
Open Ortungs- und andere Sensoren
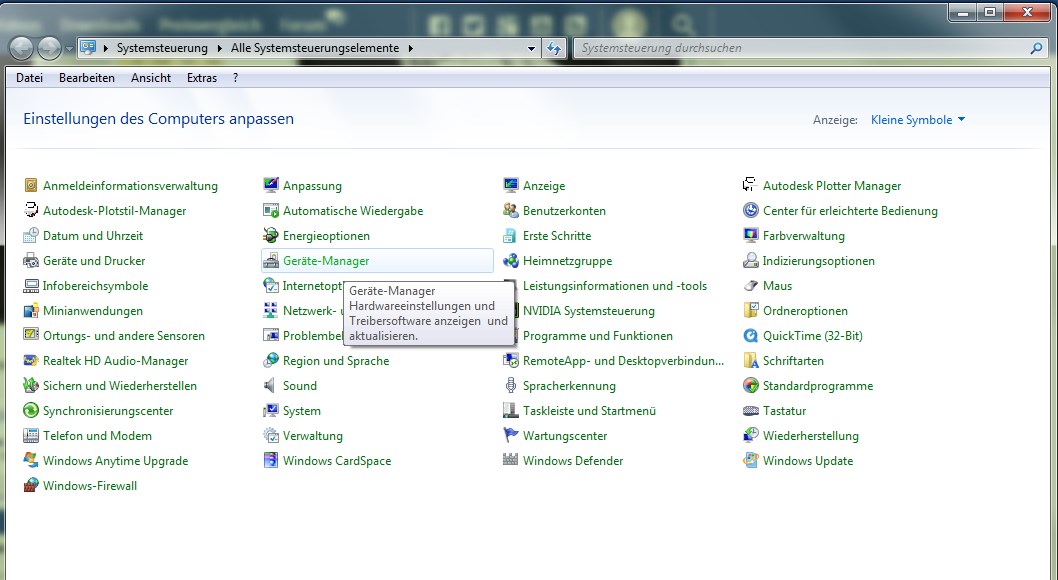123,336
